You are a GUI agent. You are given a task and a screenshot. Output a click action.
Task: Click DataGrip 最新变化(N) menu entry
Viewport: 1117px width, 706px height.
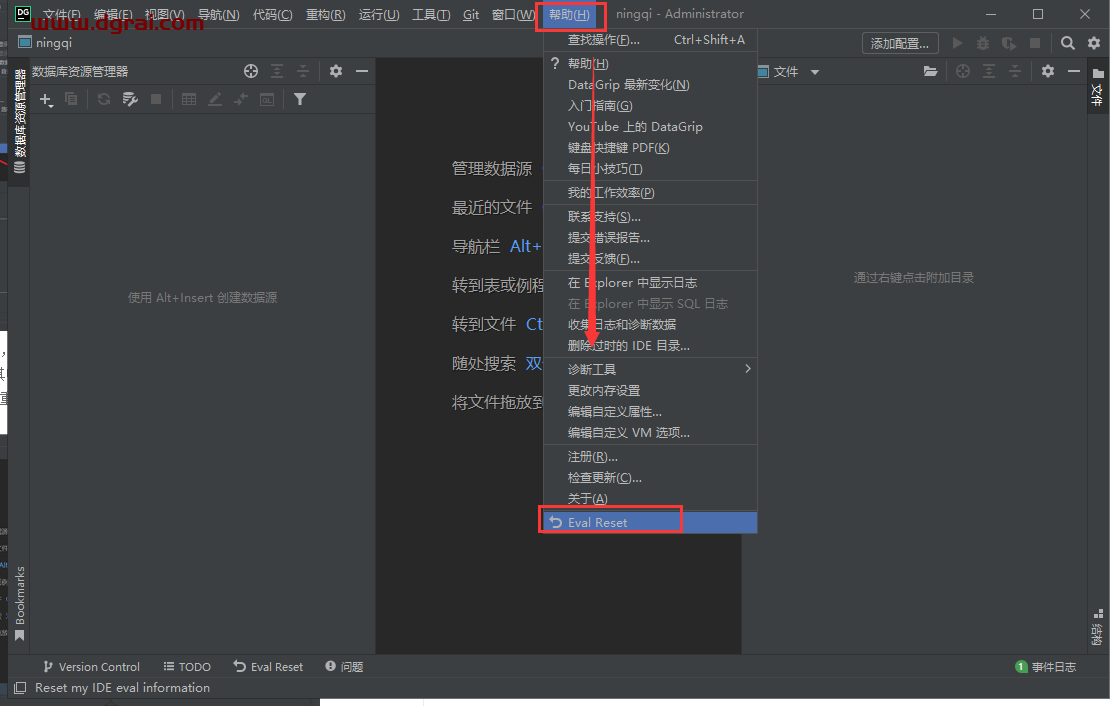650,85
